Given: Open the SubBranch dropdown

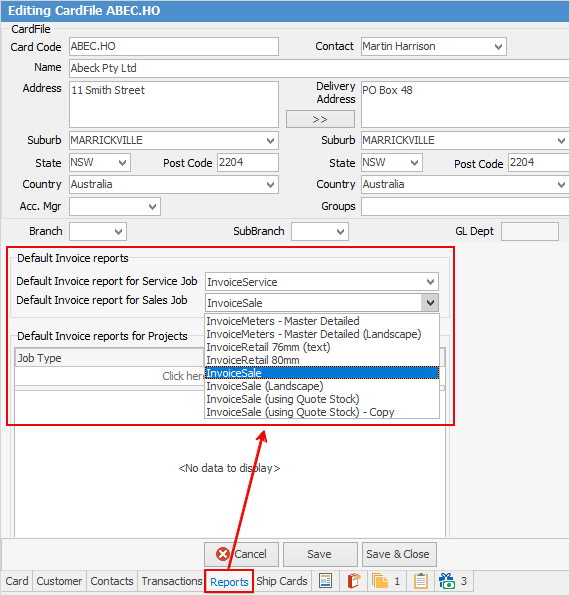Looking at the screenshot, I should [340, 231].
